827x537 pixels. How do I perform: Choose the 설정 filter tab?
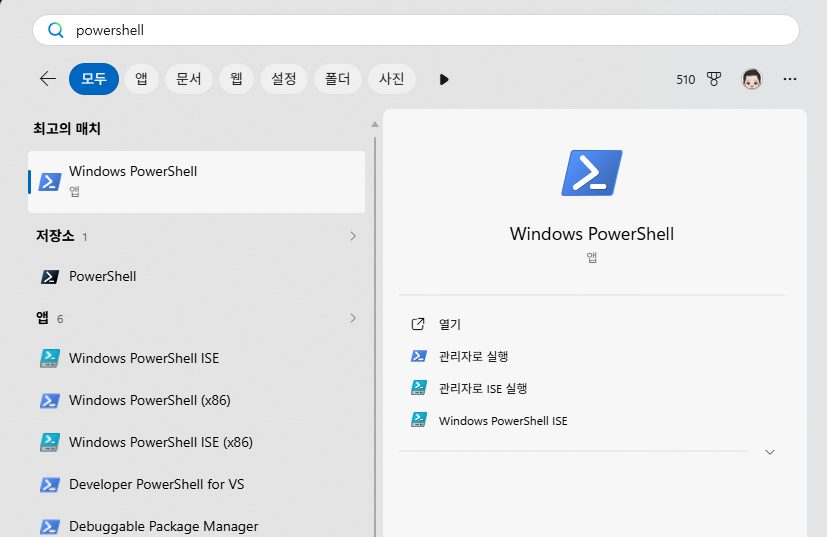(x=284, y=79)
